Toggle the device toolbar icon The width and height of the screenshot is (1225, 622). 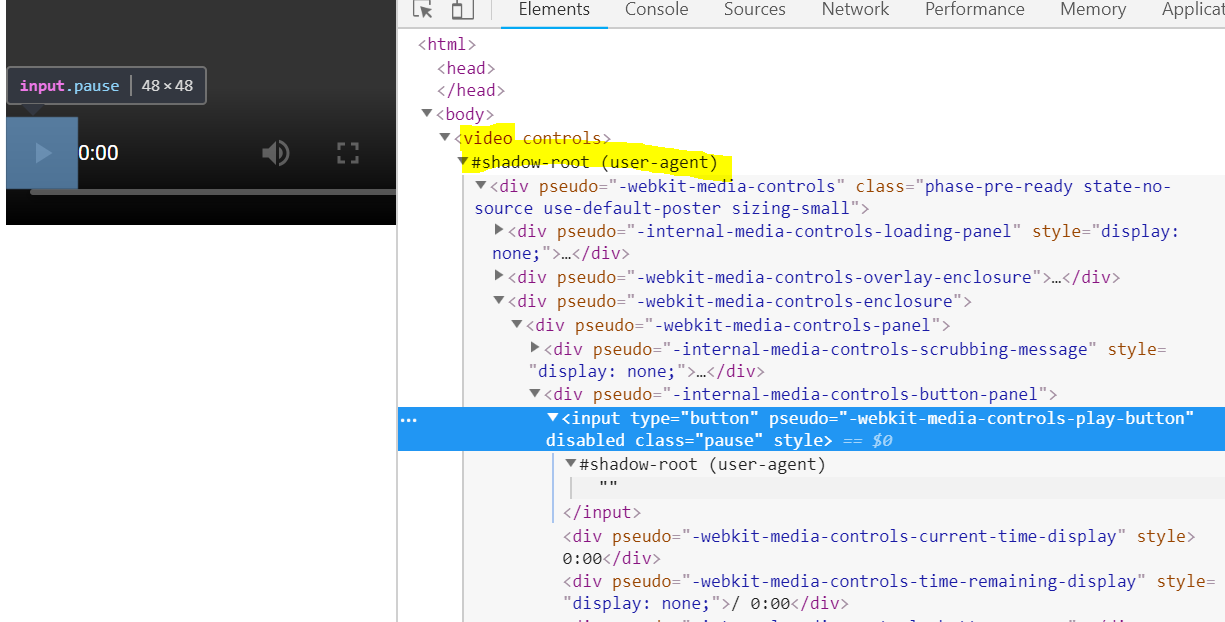click(x=461, y=10)
